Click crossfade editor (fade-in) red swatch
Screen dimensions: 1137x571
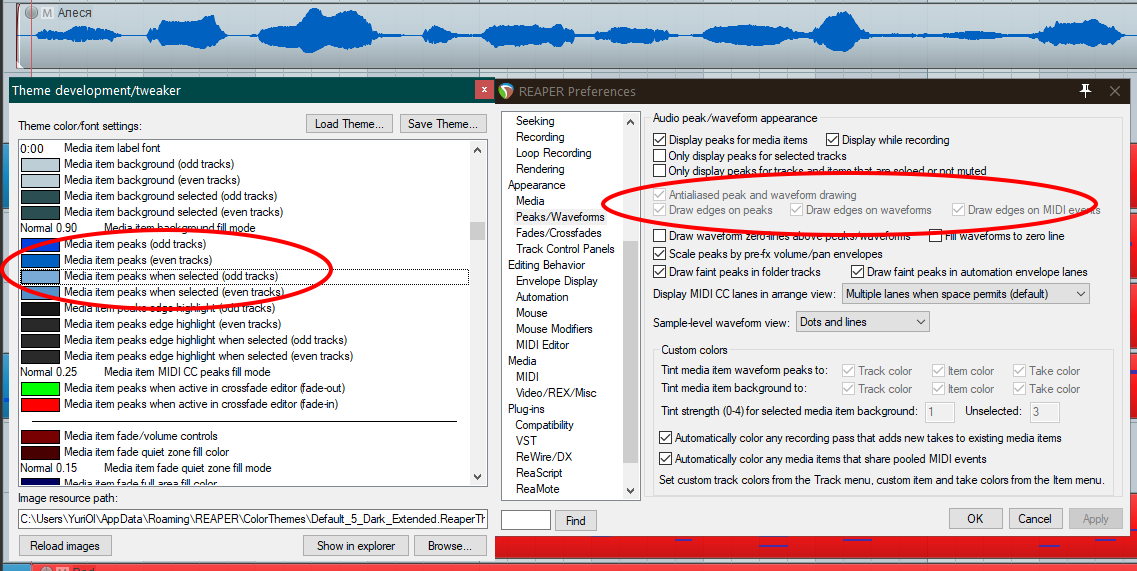pyautogui.click(x=40, y=404)
